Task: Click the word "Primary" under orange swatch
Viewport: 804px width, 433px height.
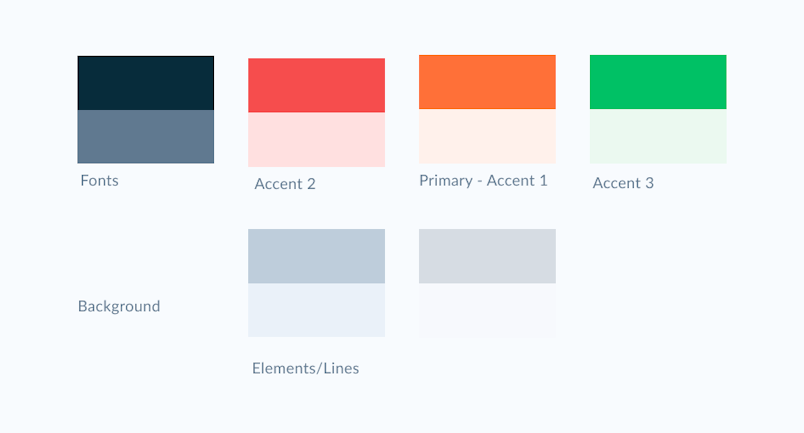Action: coord(445,181)
